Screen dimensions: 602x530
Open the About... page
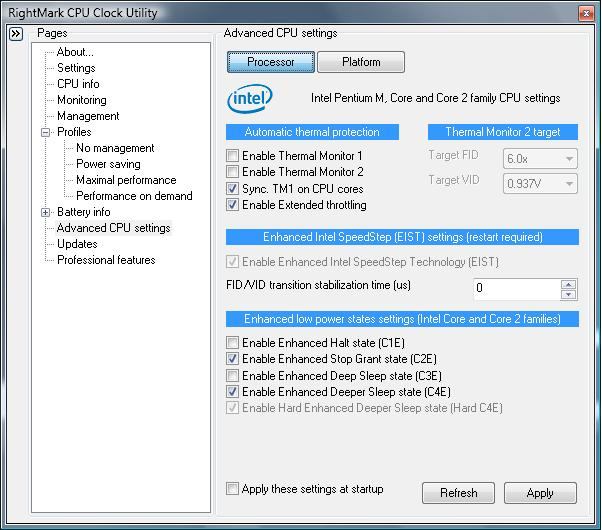point(75,52)
